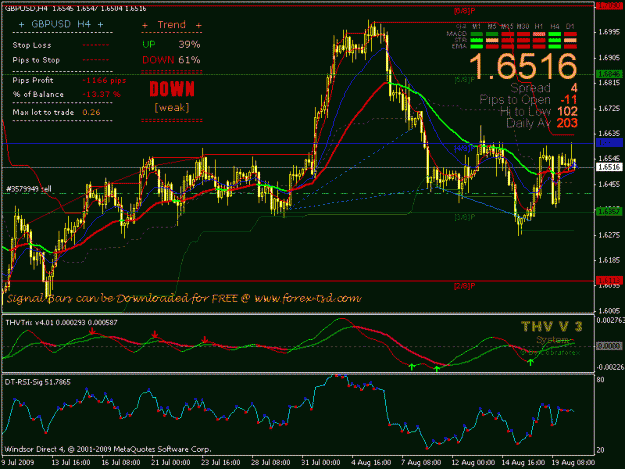Image resolution: width=625 pixels, height=469 pixels.
Task: Click the THV V 3 system title
Action: 552,327
